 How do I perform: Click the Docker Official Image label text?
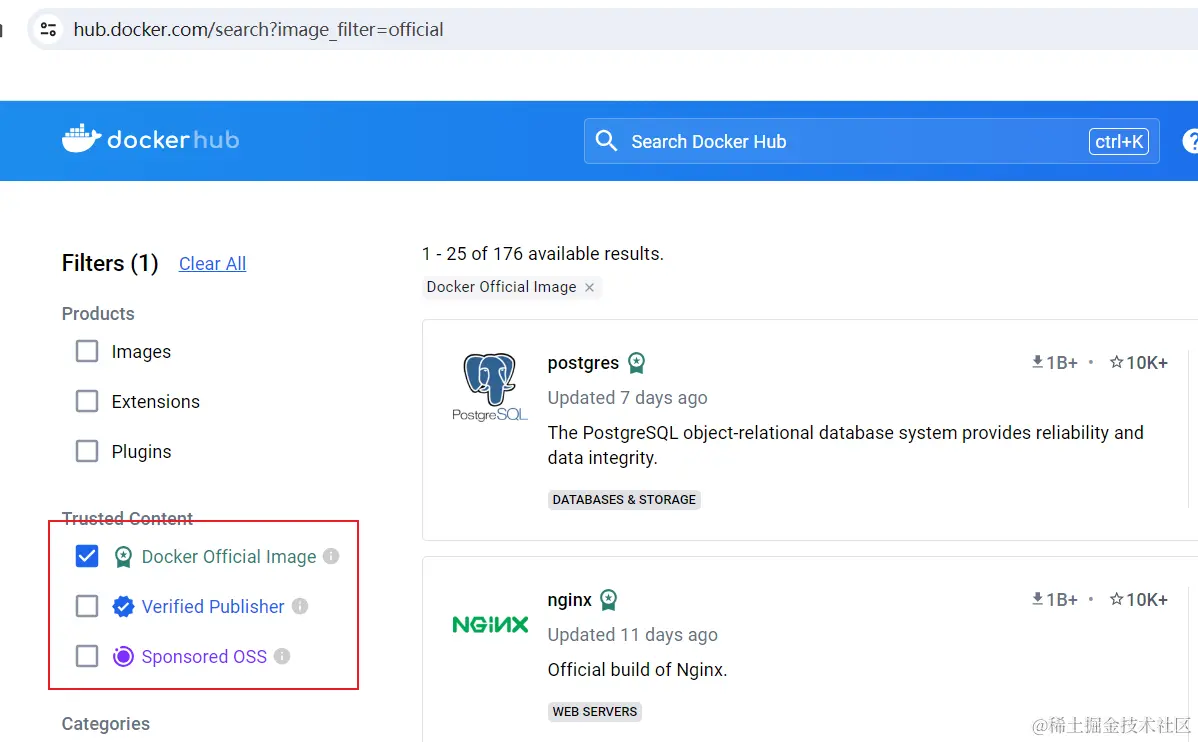pos(229,556)
